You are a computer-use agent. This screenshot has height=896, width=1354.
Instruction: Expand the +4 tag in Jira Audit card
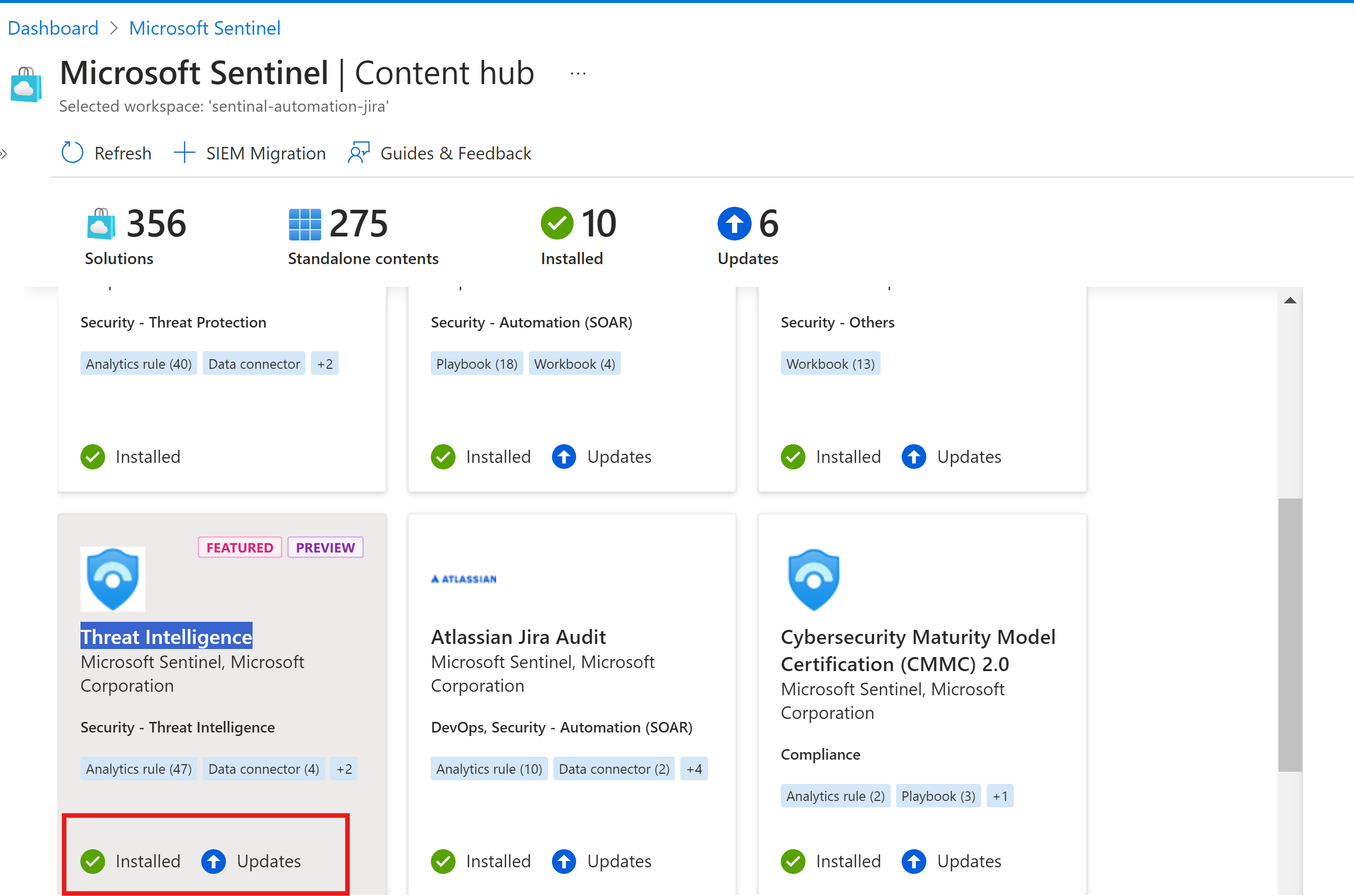[x=694, y=769]
